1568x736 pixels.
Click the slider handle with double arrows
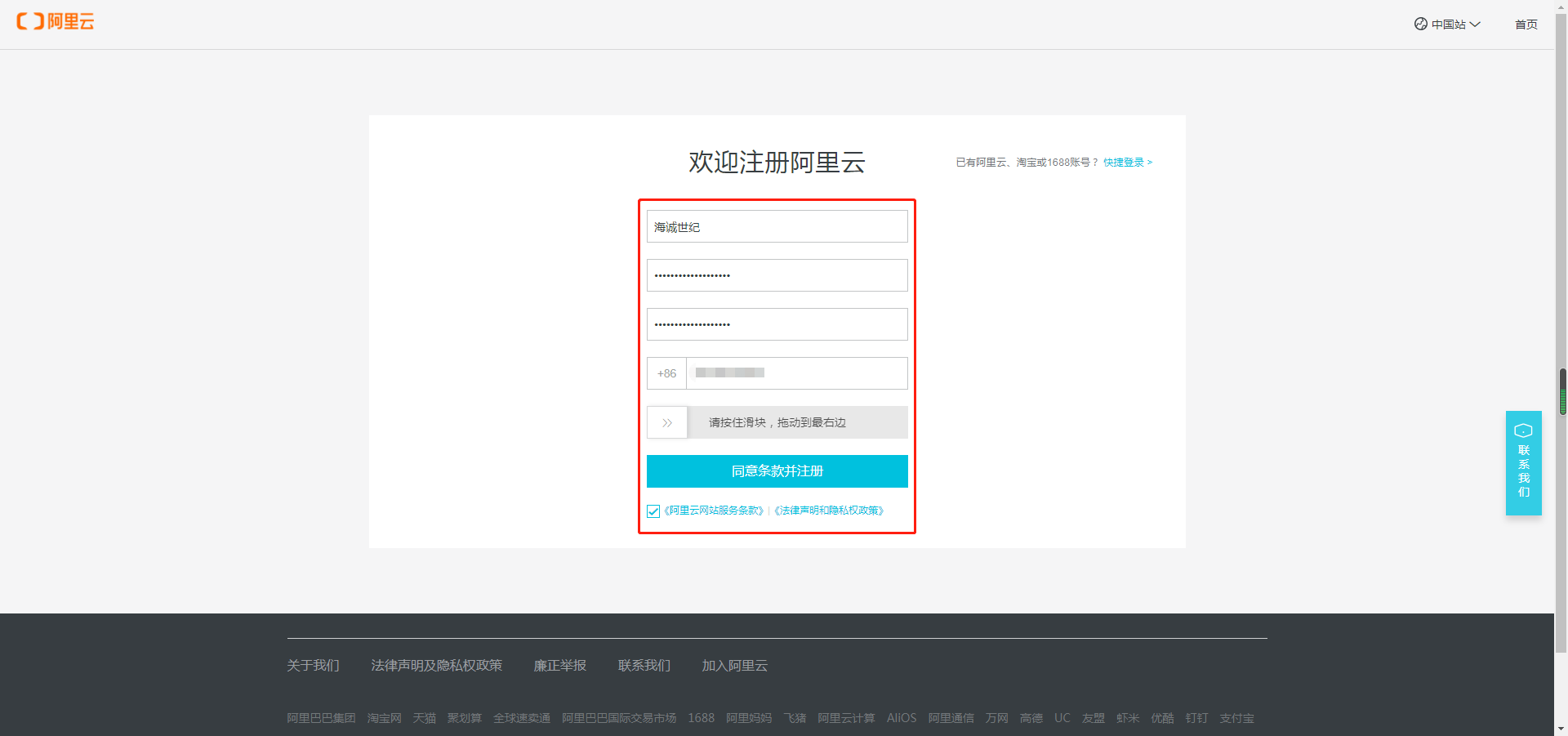pyautogui.click(x=667, y=422)
